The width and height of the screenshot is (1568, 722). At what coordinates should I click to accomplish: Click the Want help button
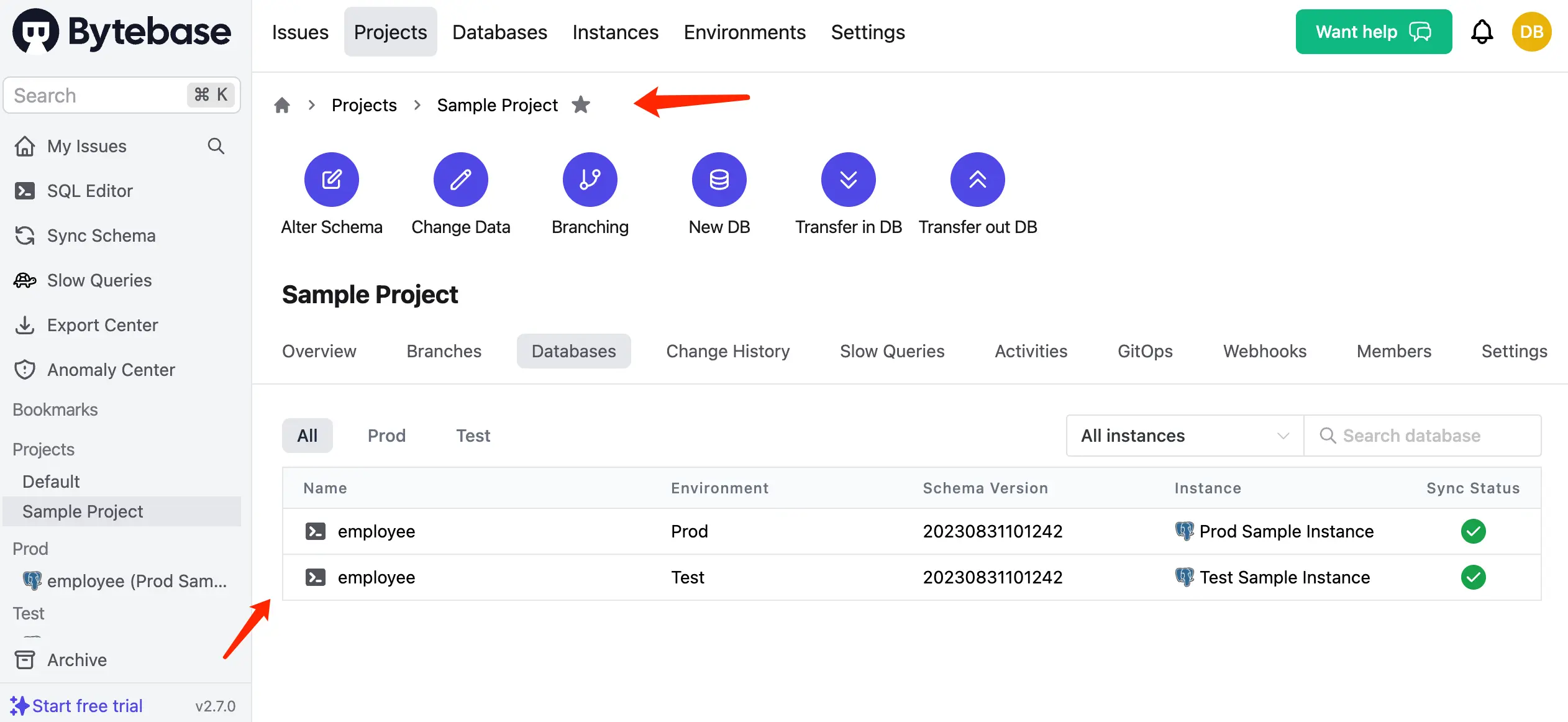[x=1374, y=32]
